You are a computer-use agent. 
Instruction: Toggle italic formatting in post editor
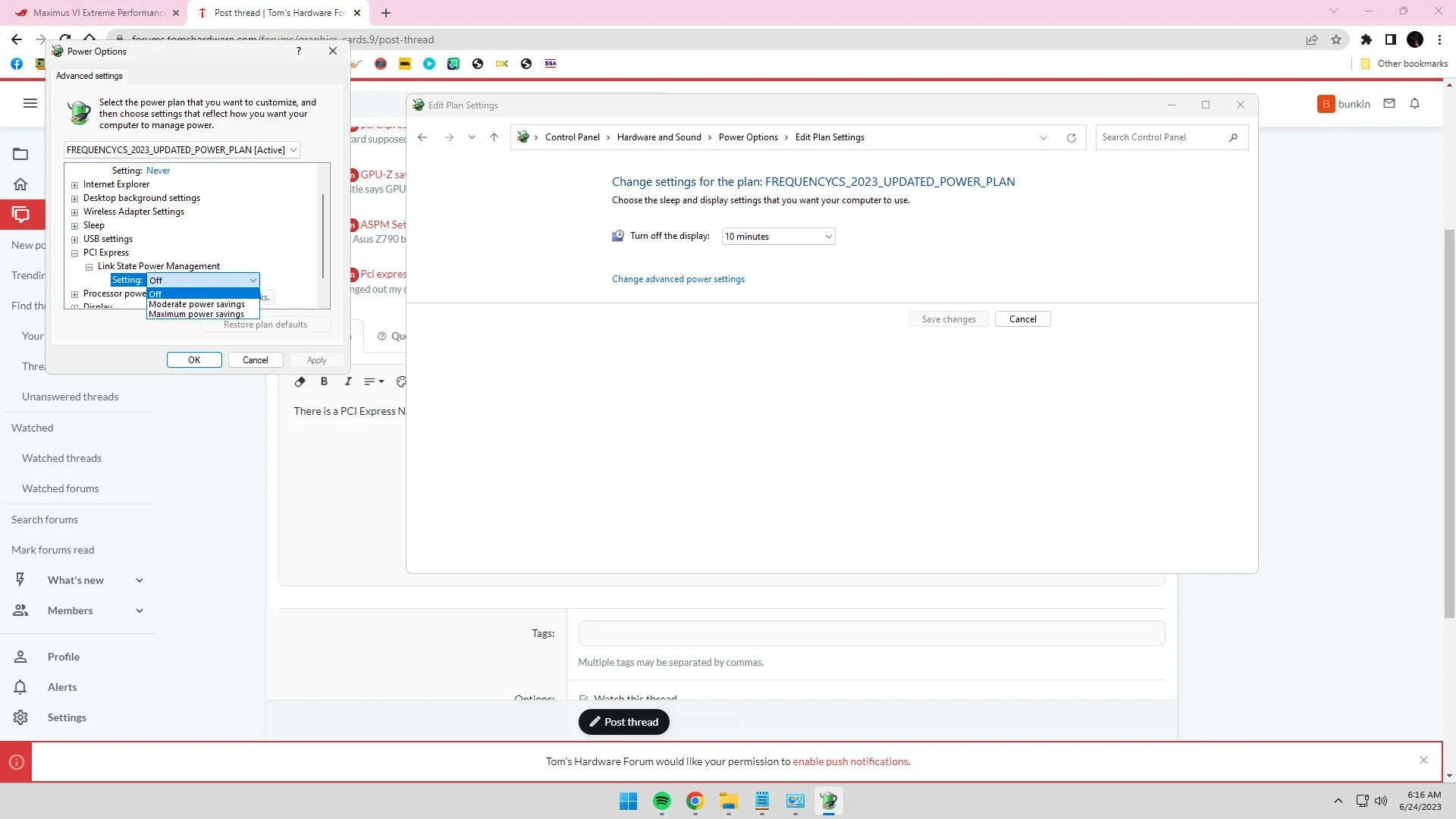tap(348, 381)
